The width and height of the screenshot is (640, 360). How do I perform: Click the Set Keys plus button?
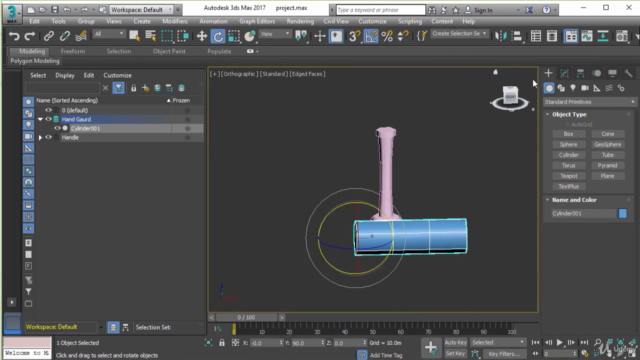pyautogui.click(x=431, y=348)
